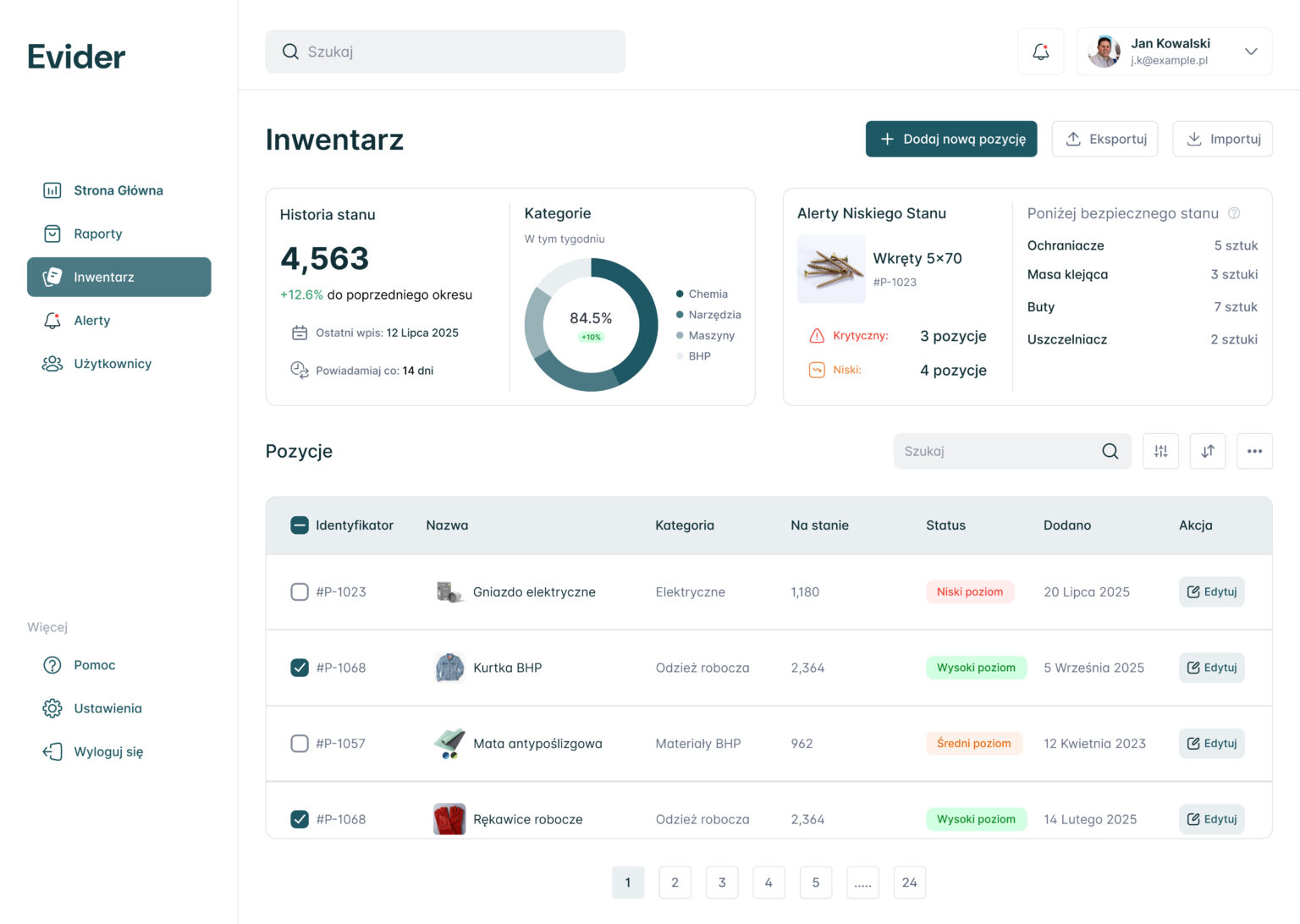The height and width of the screenshot is (924, 1300).
Task: Click the filter sliders icon in Pozycje
Action: [1160, 451]
